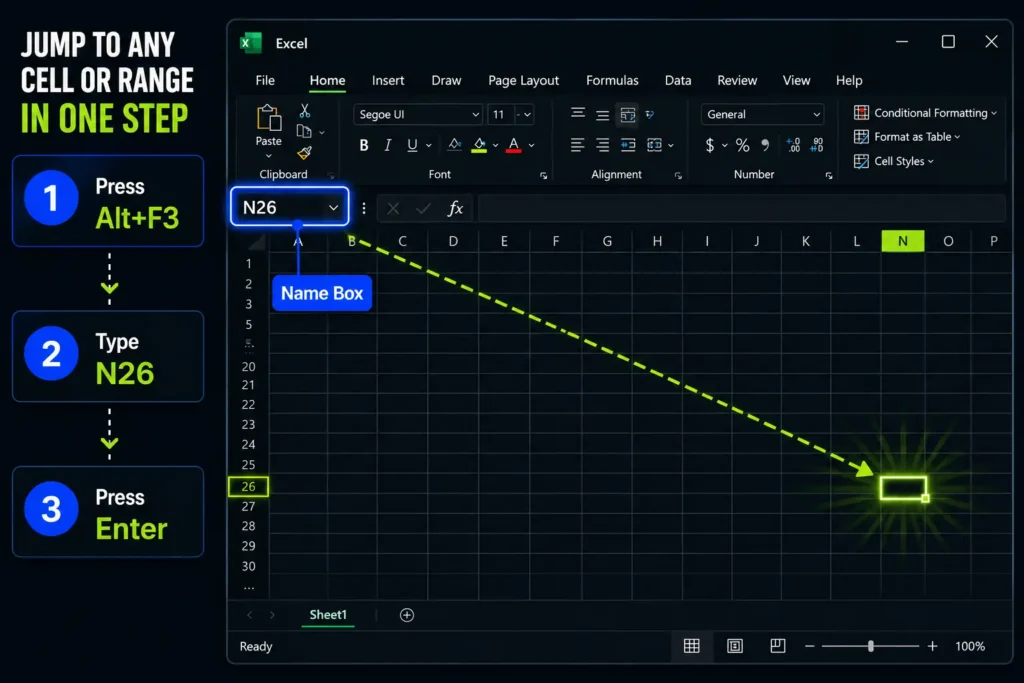Click the Merge & Center icon
This screenshot has height=683, width=1024.
(x=654, y=144)
